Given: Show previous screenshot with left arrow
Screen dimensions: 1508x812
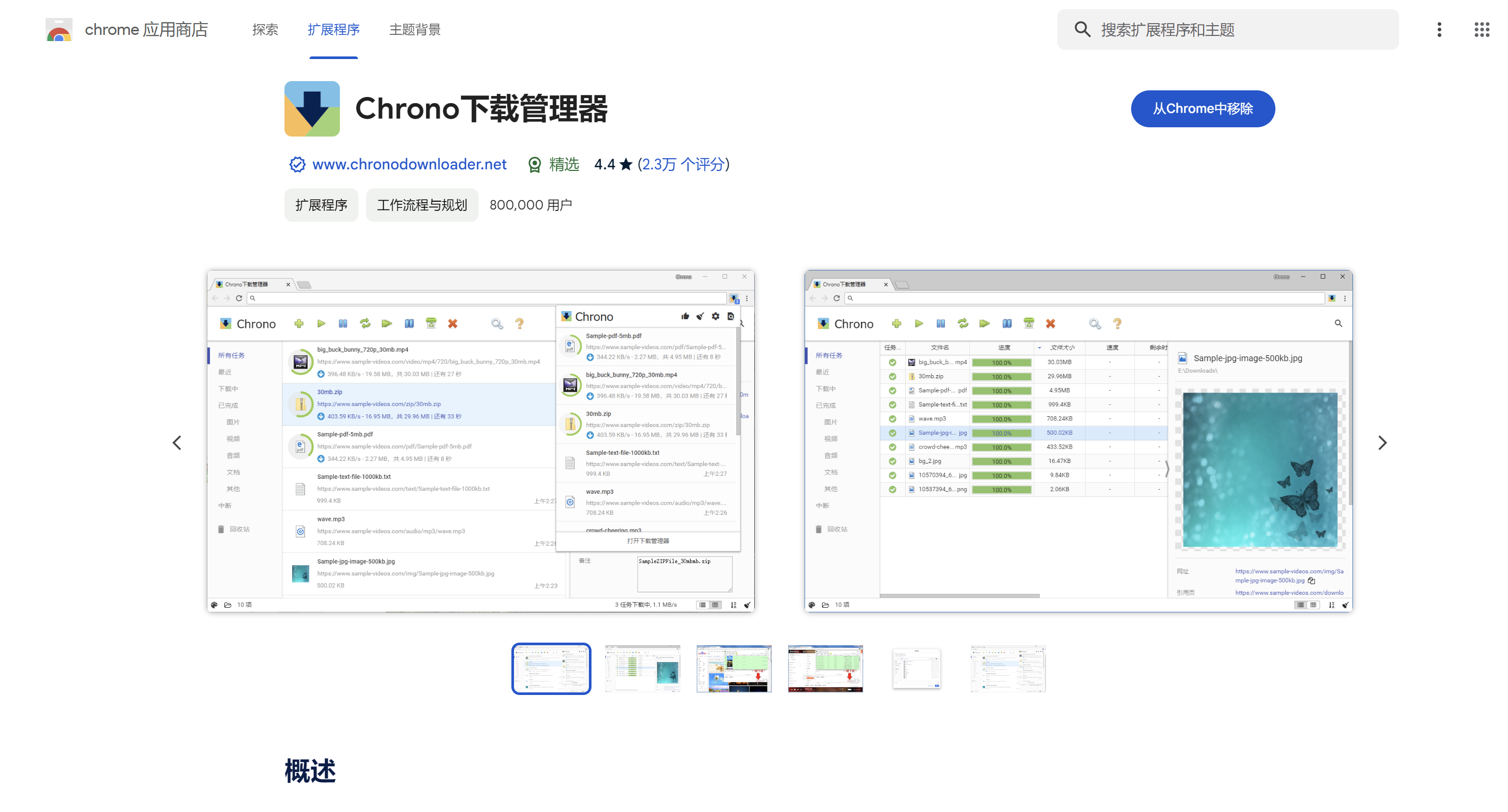Looking at the screenshot, I should click(x=177, y=443).
